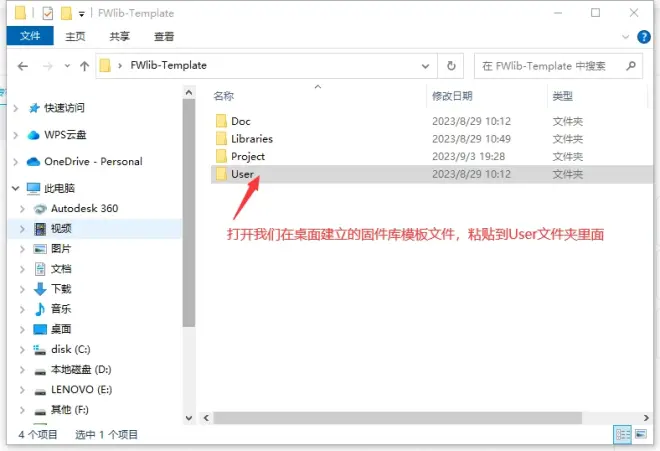Click the Back navigation arrow
This screenshot has height=451, width=660.
[x=23, y=66]
